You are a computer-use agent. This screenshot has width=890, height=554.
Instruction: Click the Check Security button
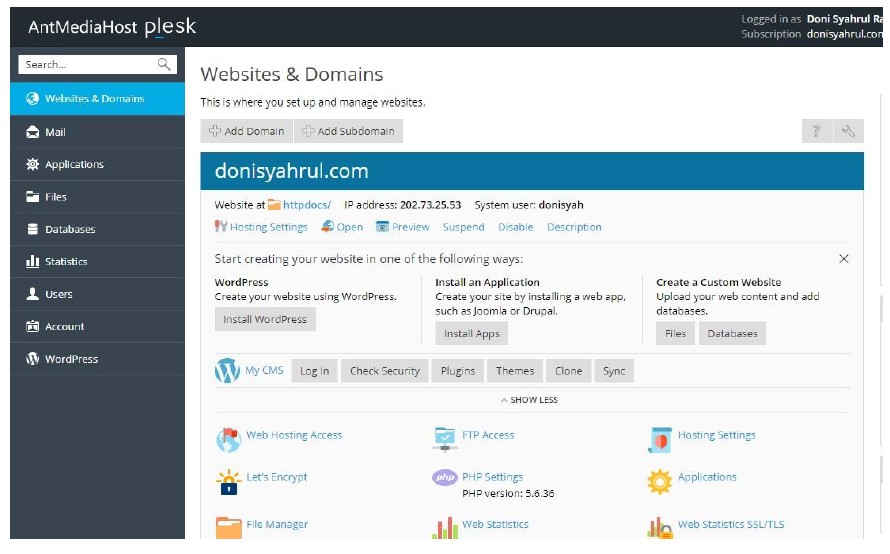[385, 371]
